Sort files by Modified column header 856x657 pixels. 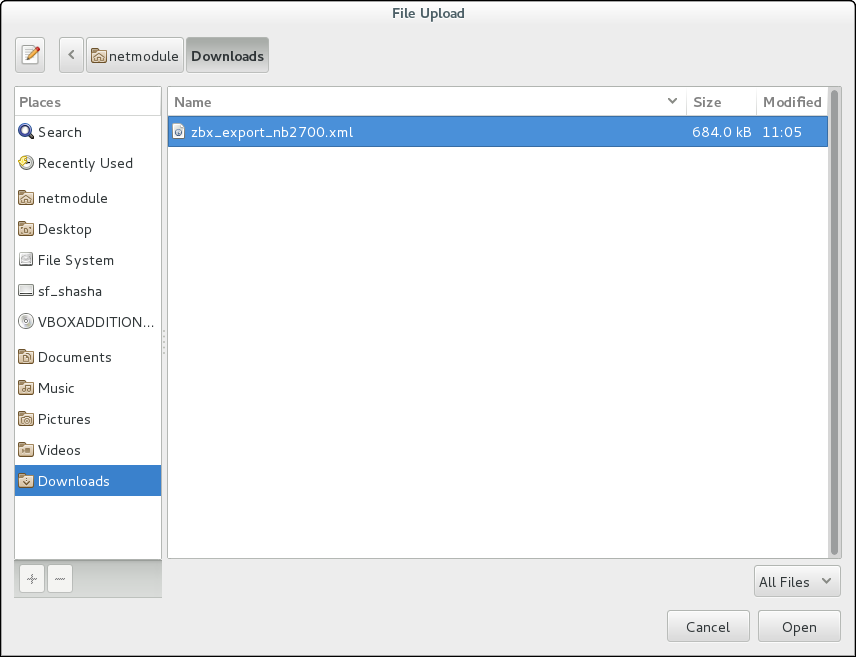click(792, 102)
